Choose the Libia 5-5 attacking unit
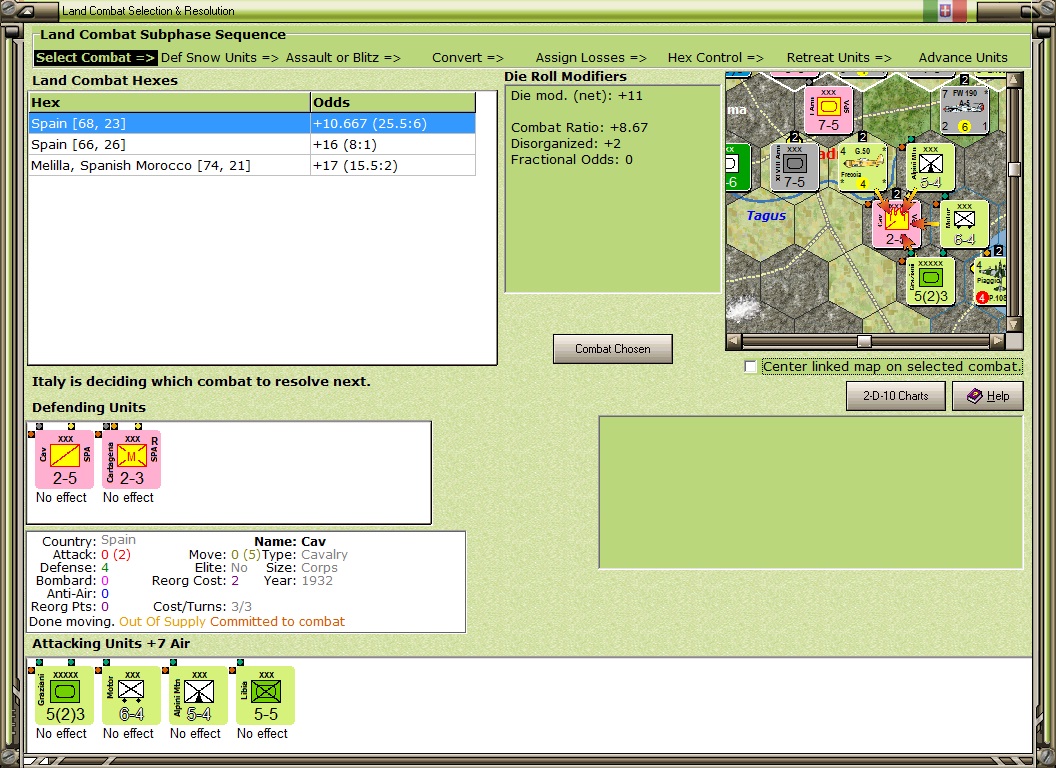The width and height of the screenshot is (1056, 768). point(265,695)
